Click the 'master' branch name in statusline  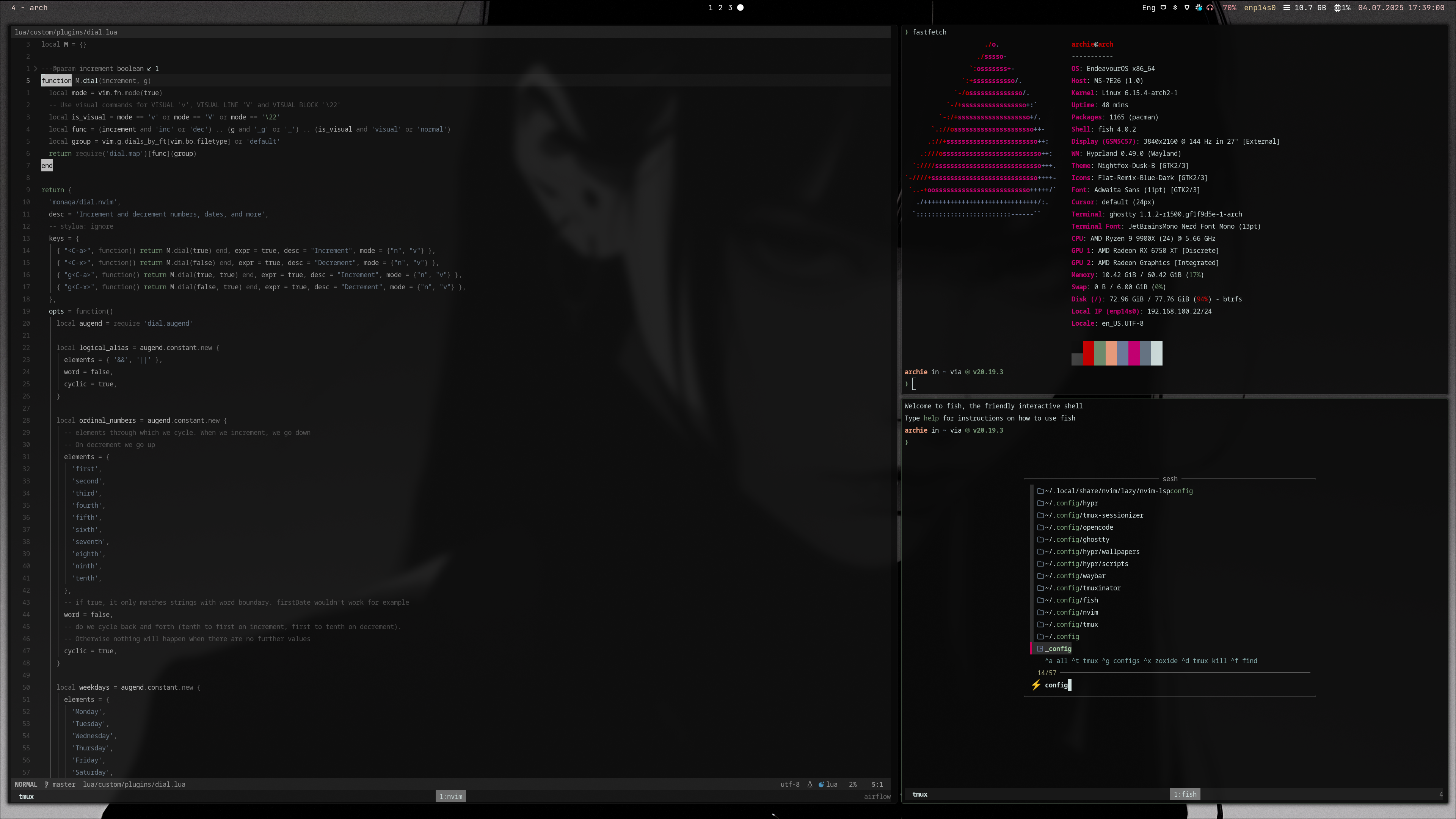(64, 784)
